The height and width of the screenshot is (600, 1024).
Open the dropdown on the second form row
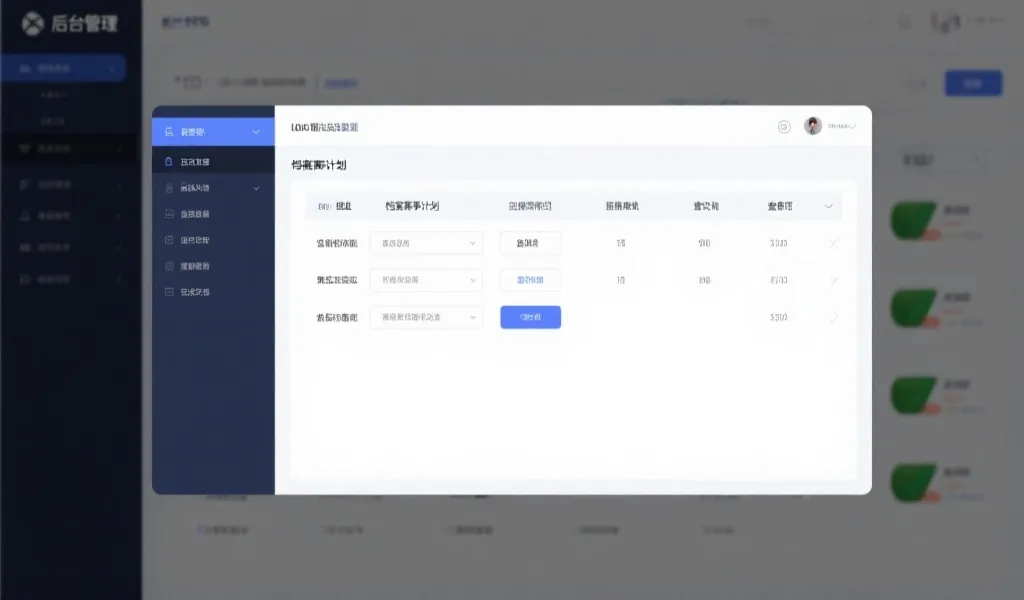pos(425,280)
